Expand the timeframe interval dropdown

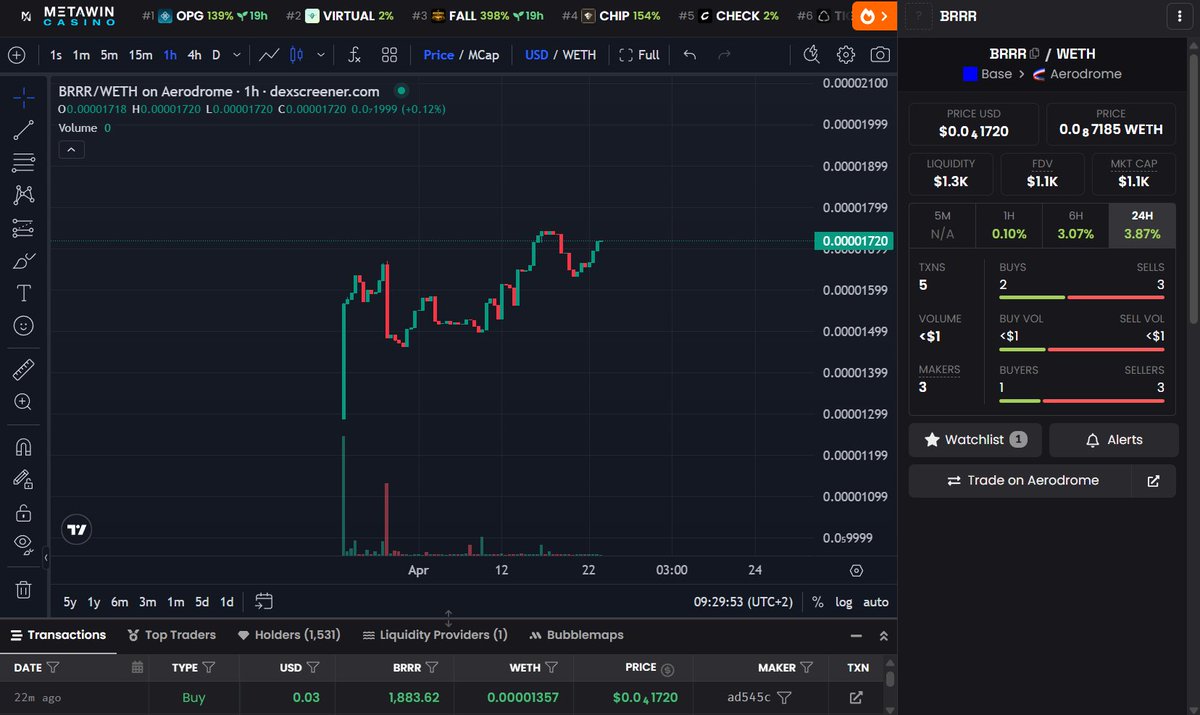coord(236,55)
